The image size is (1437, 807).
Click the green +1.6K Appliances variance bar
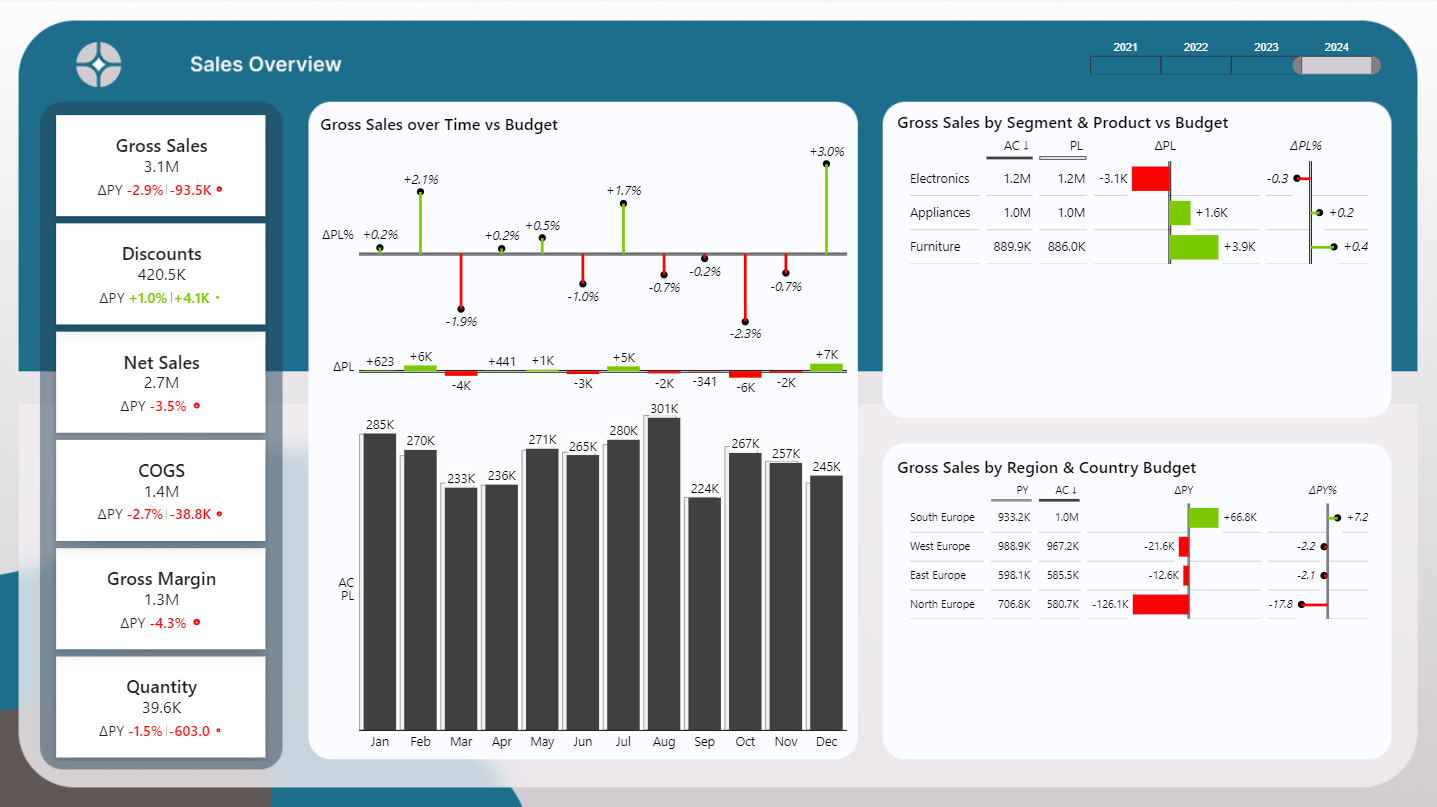point(1180,213)
